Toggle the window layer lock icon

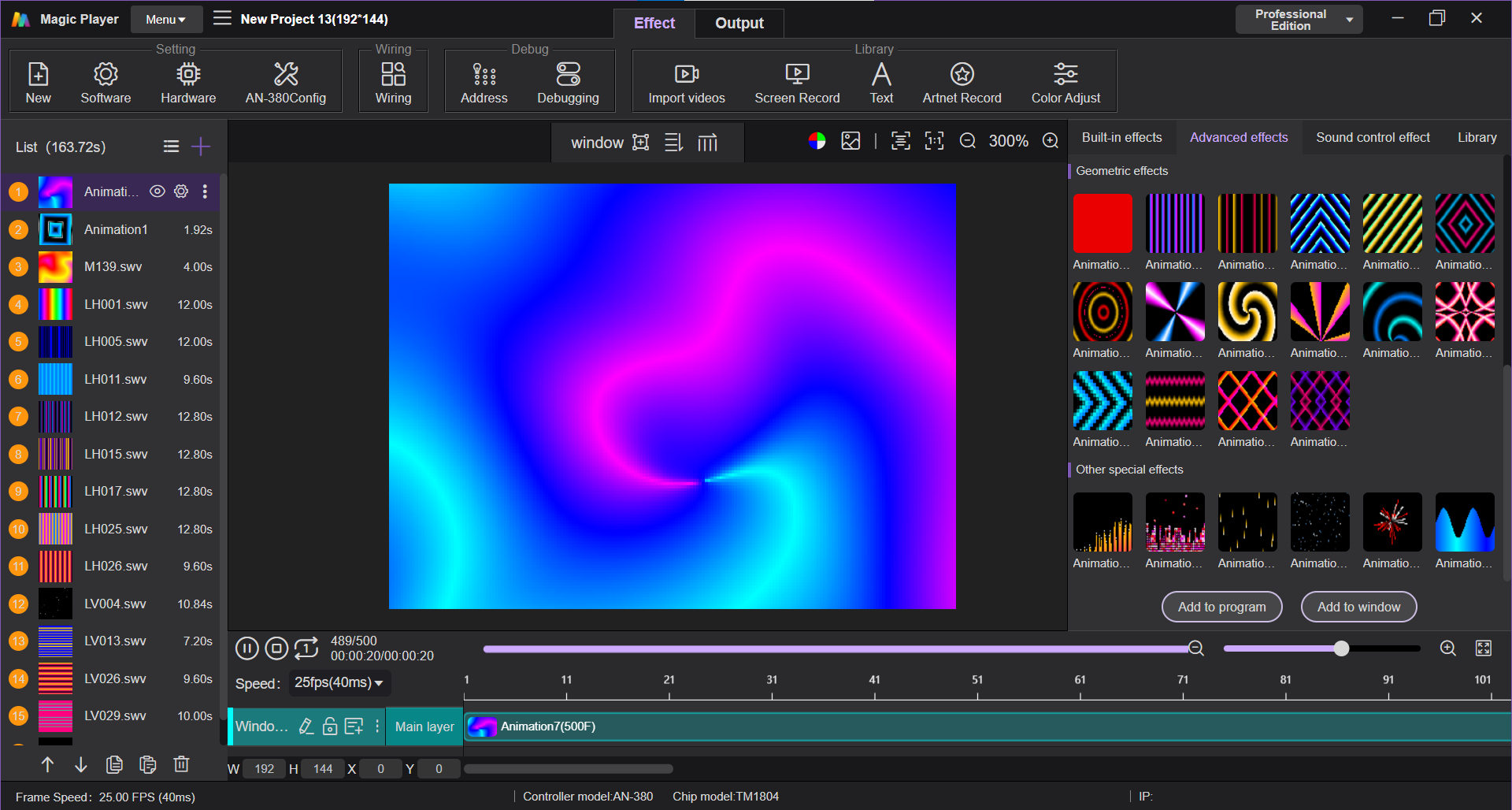[330, 726]
